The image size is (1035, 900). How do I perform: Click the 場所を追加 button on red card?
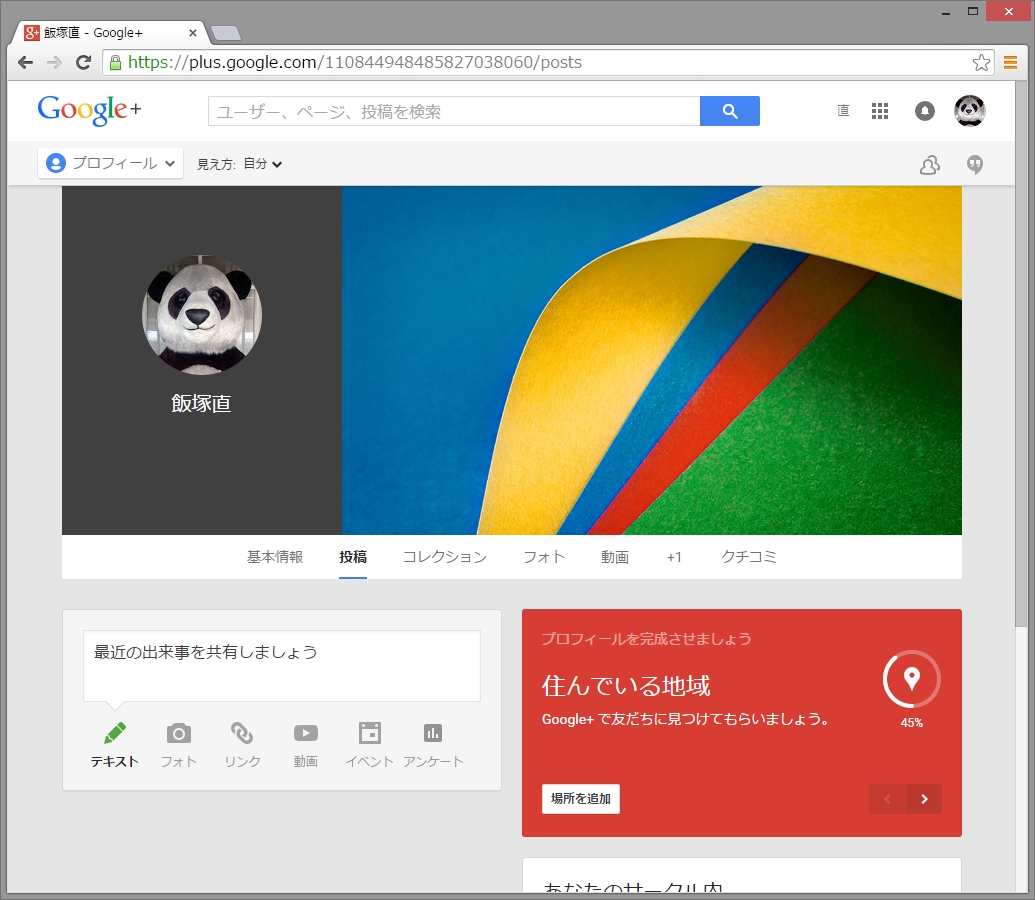pos(580,799)
